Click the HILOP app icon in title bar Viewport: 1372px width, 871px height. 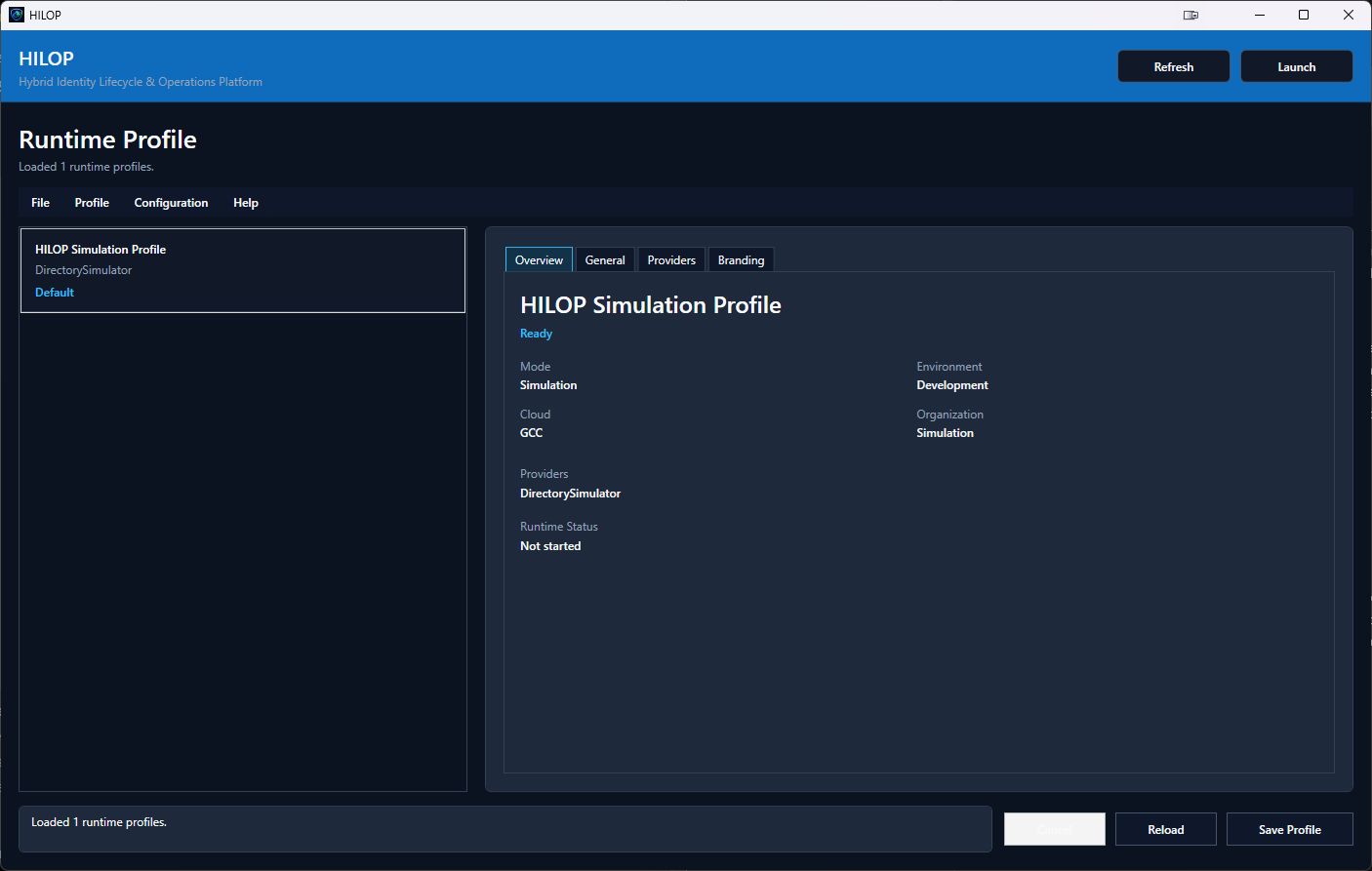(17, 15)
